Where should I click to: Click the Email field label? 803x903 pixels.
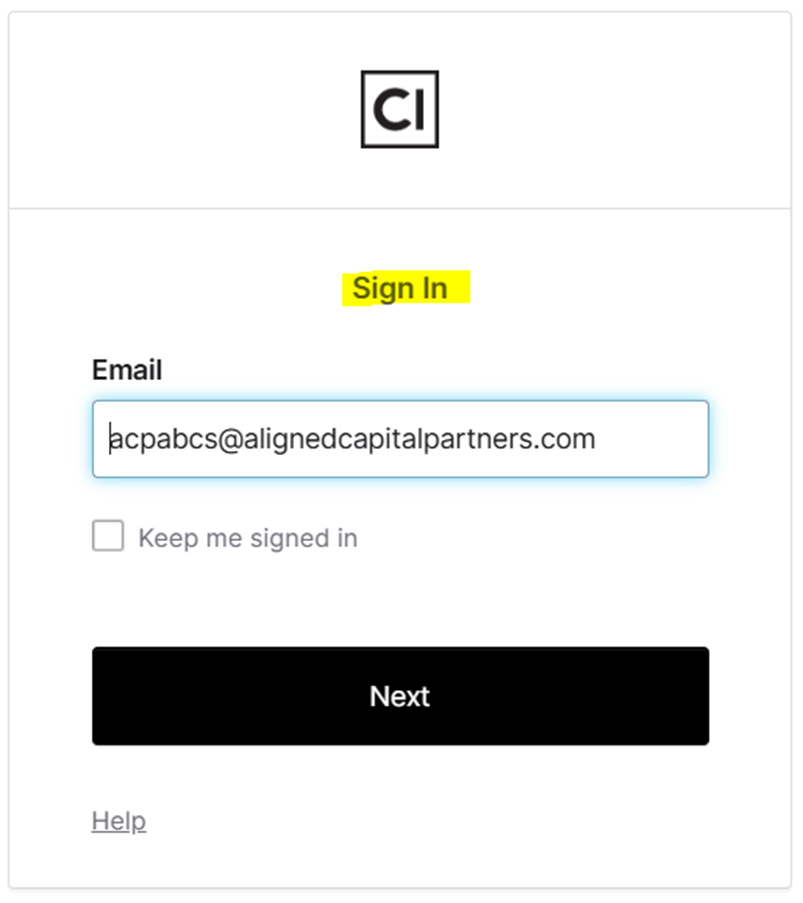[127, 370]
